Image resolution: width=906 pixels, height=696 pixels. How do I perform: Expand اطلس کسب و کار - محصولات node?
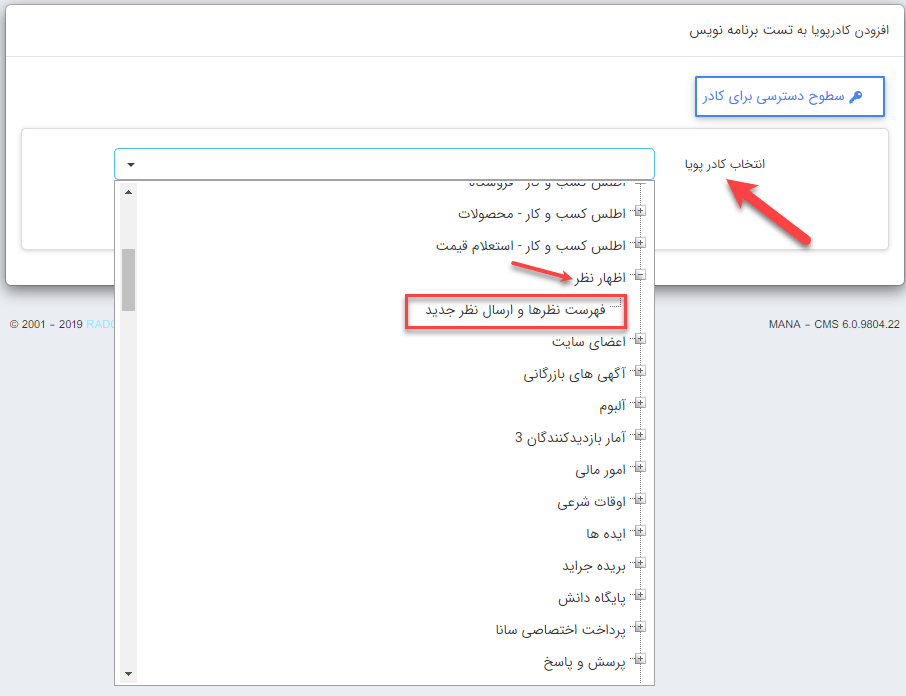640,211
